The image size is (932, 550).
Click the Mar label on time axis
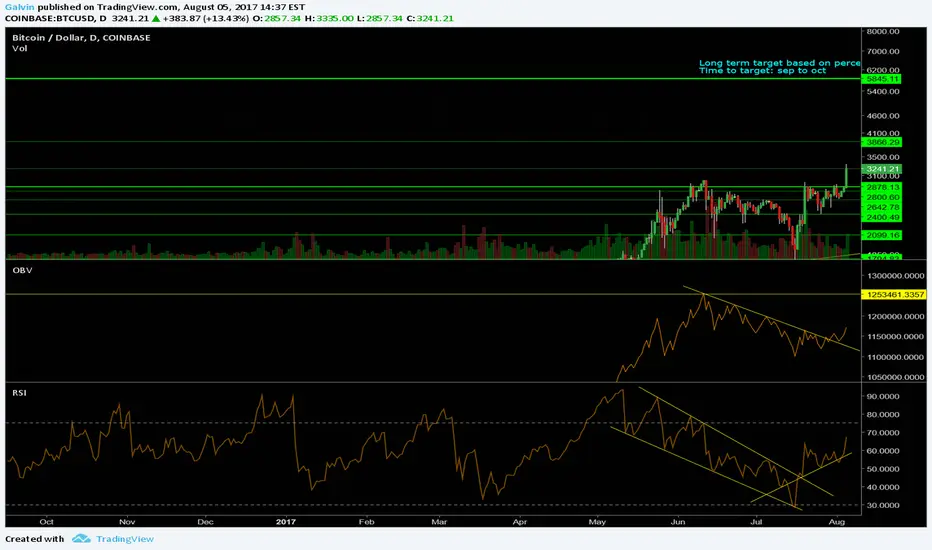point(439,522)
